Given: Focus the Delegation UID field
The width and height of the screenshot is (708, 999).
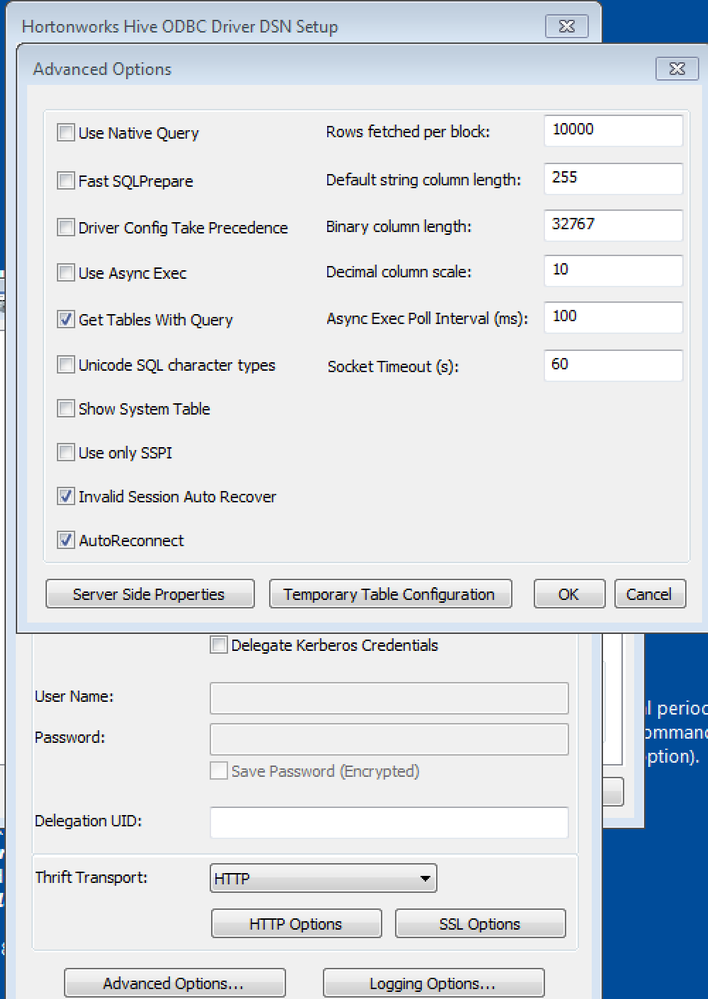Looking at the screenshot, I should click(389, 823).
